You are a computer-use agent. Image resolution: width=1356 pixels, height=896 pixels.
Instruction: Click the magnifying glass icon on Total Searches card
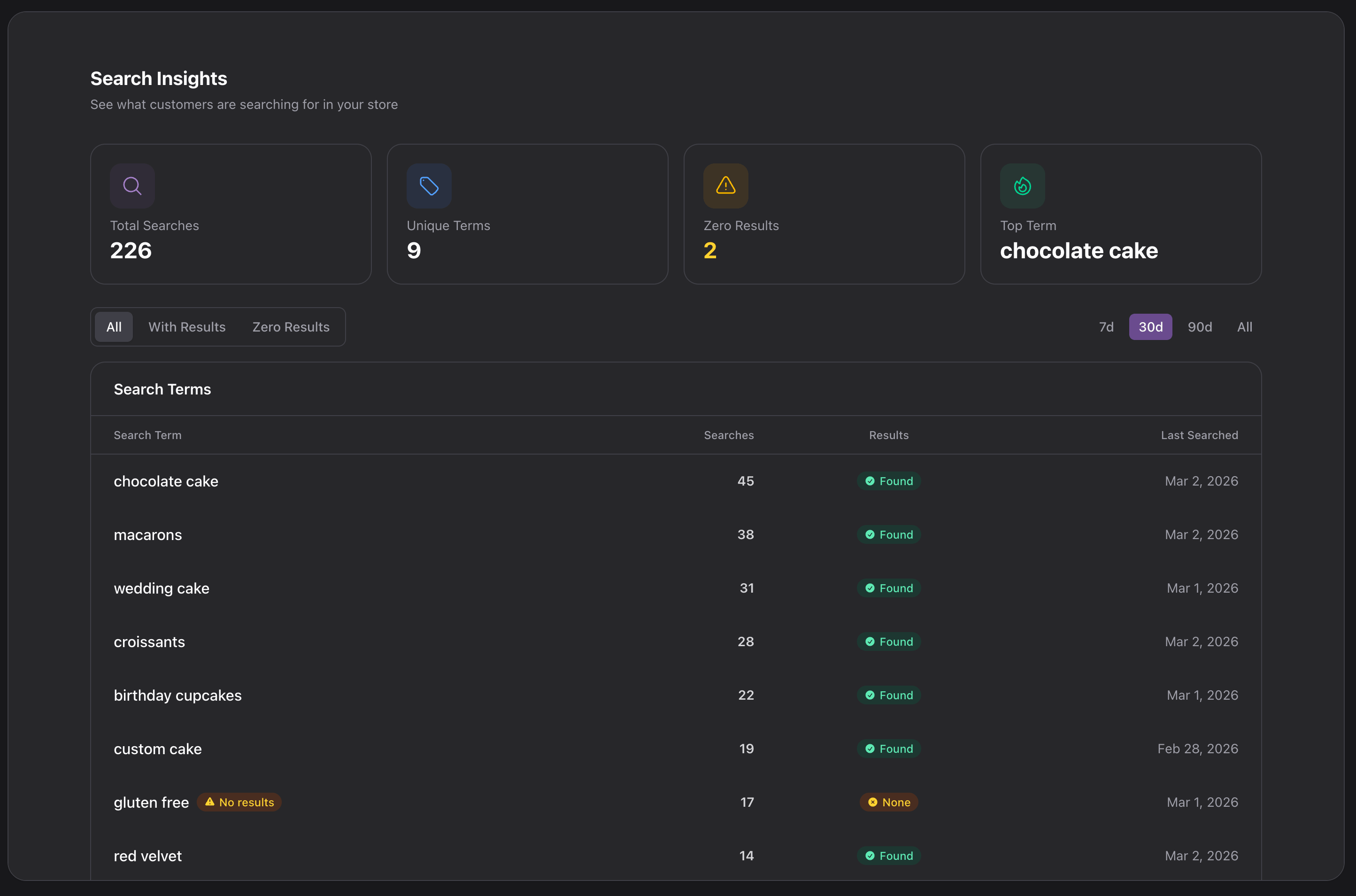coord(132,185)
